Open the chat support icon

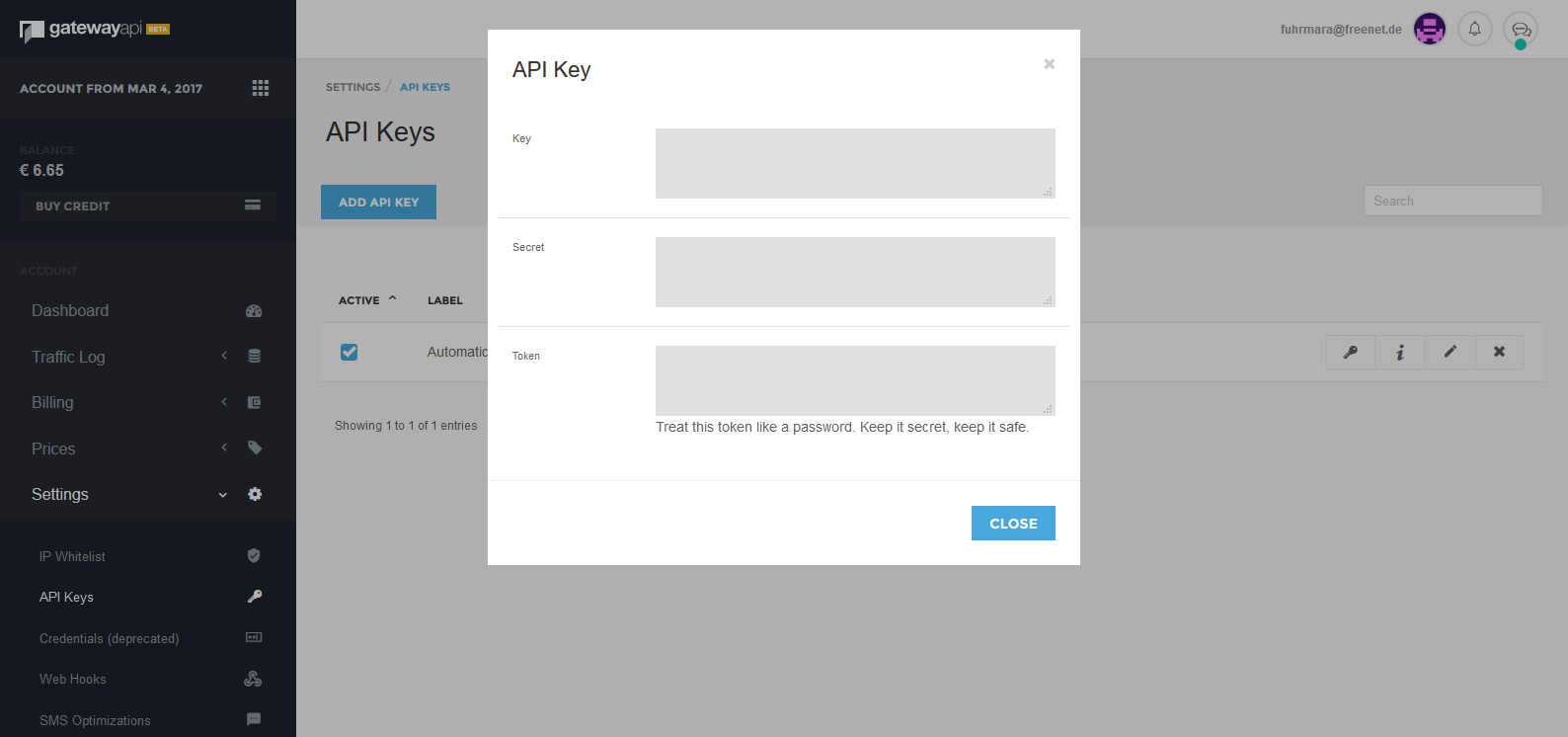coord(1521,30)
